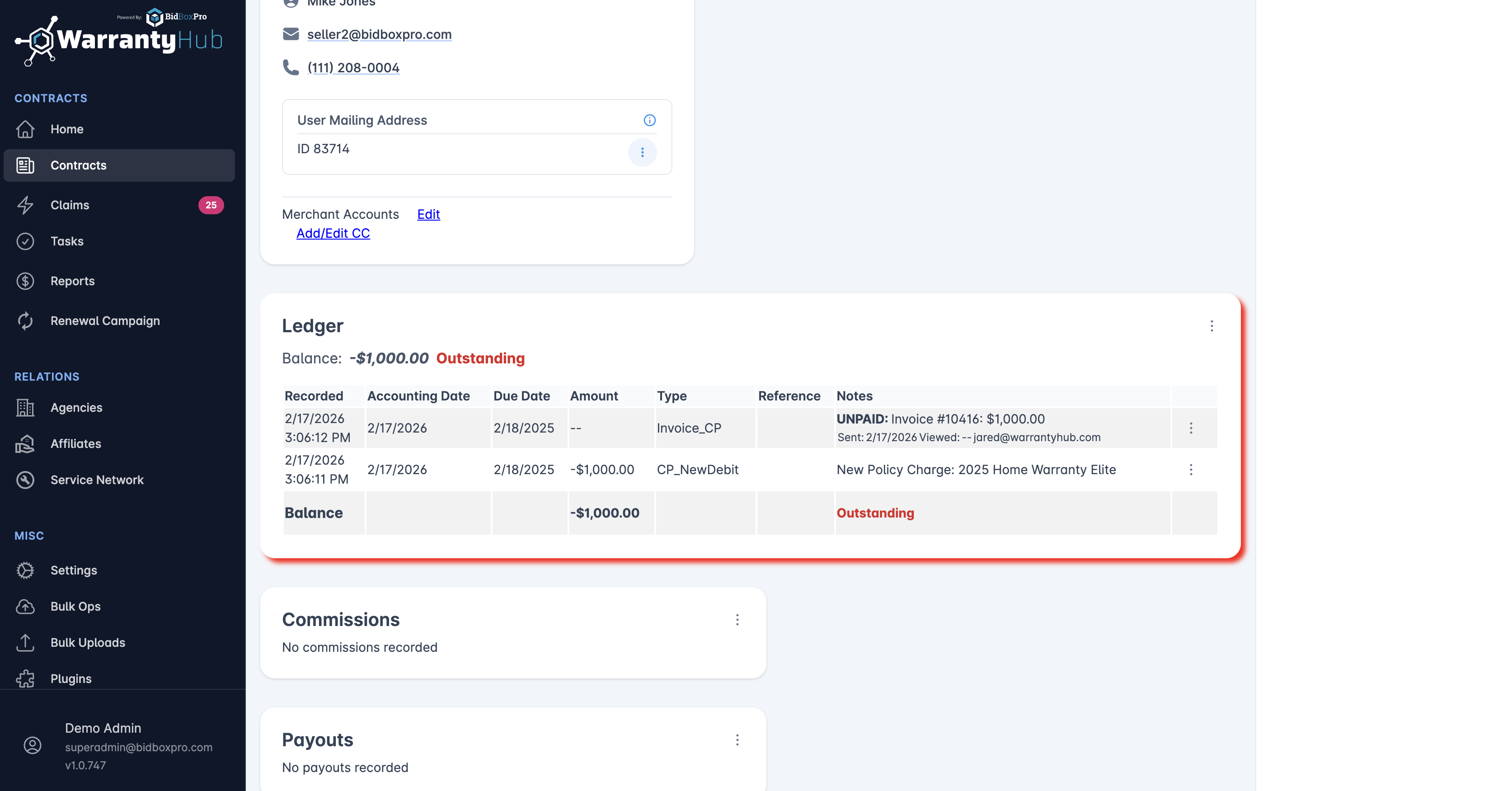Open Commissions card options menu
The width and height of the screenshot is (1512, 791).
click(x=737, y=620)
